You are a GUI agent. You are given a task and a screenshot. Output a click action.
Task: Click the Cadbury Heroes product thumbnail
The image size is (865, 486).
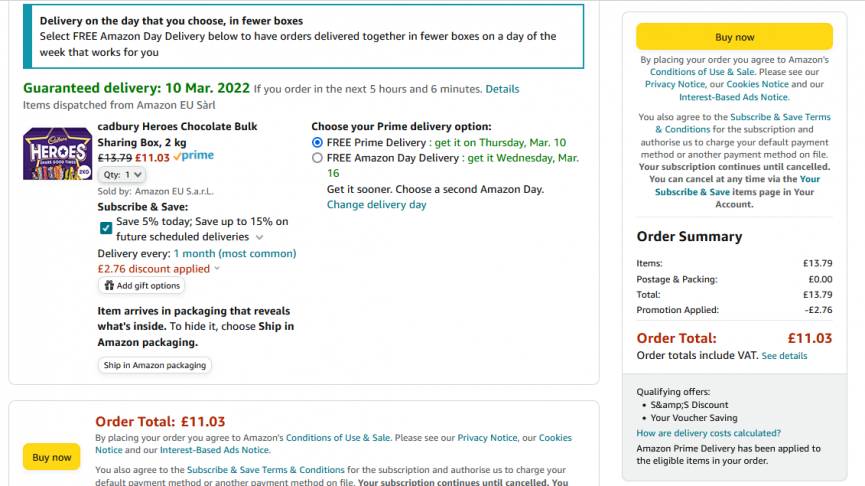point(57,153)
